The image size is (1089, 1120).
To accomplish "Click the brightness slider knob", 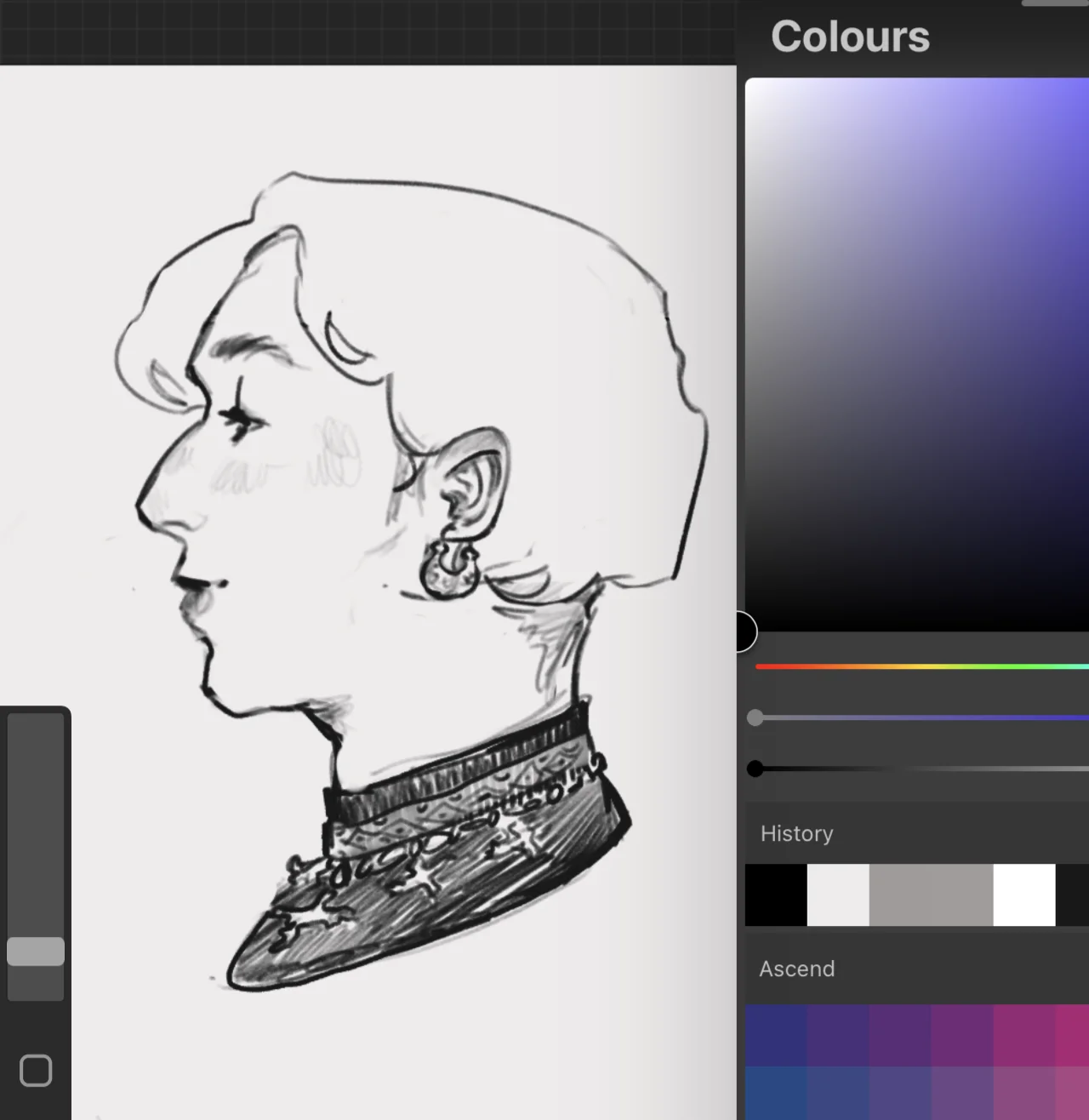I will pos(755,769).
